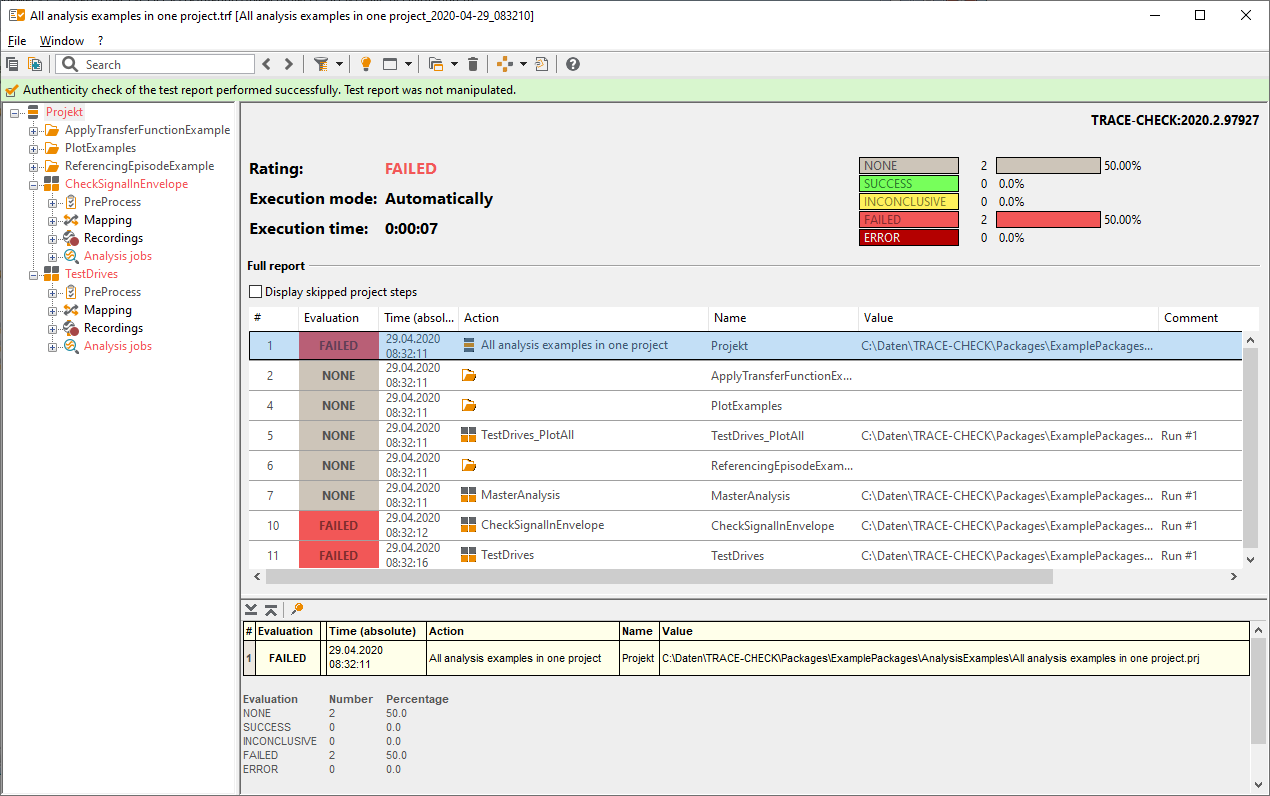This screenshot has height=796, width=1270.
Task: Collapse the Projekt root node
Action: (14, 112)
